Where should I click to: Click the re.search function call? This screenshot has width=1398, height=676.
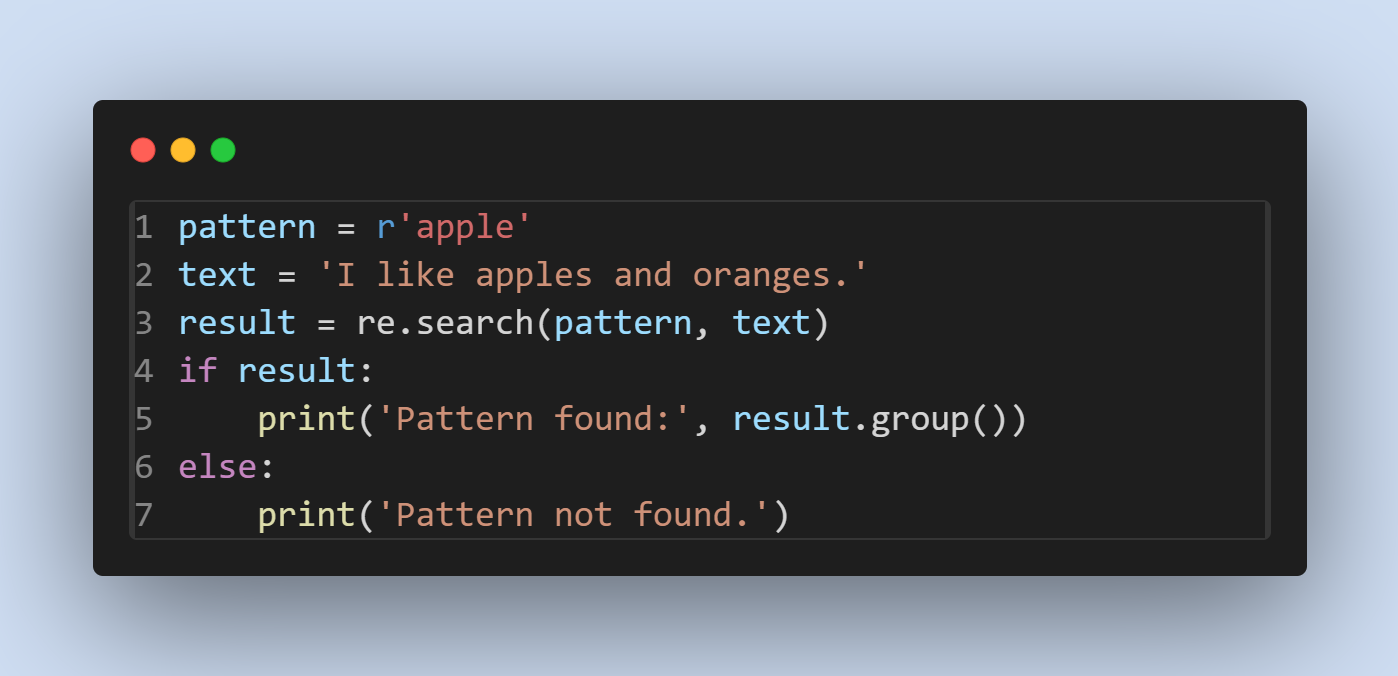(445, 323)
